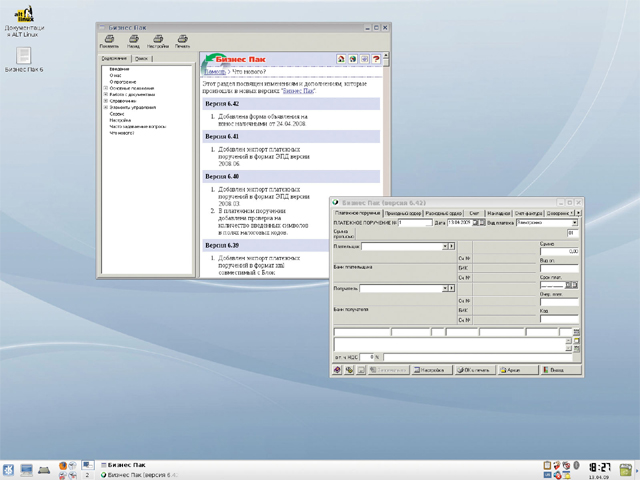Click the ОК с печать button

click(x=475, y=370)
